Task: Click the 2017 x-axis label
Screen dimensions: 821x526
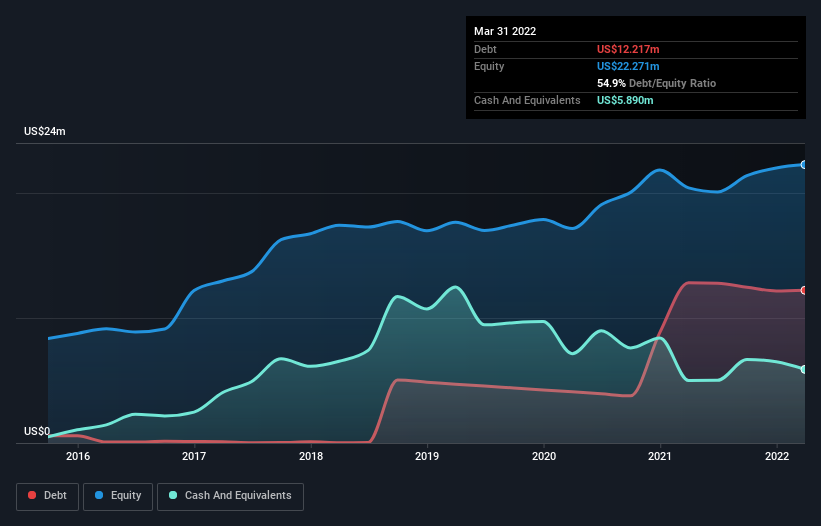Action: coord(194,456)
